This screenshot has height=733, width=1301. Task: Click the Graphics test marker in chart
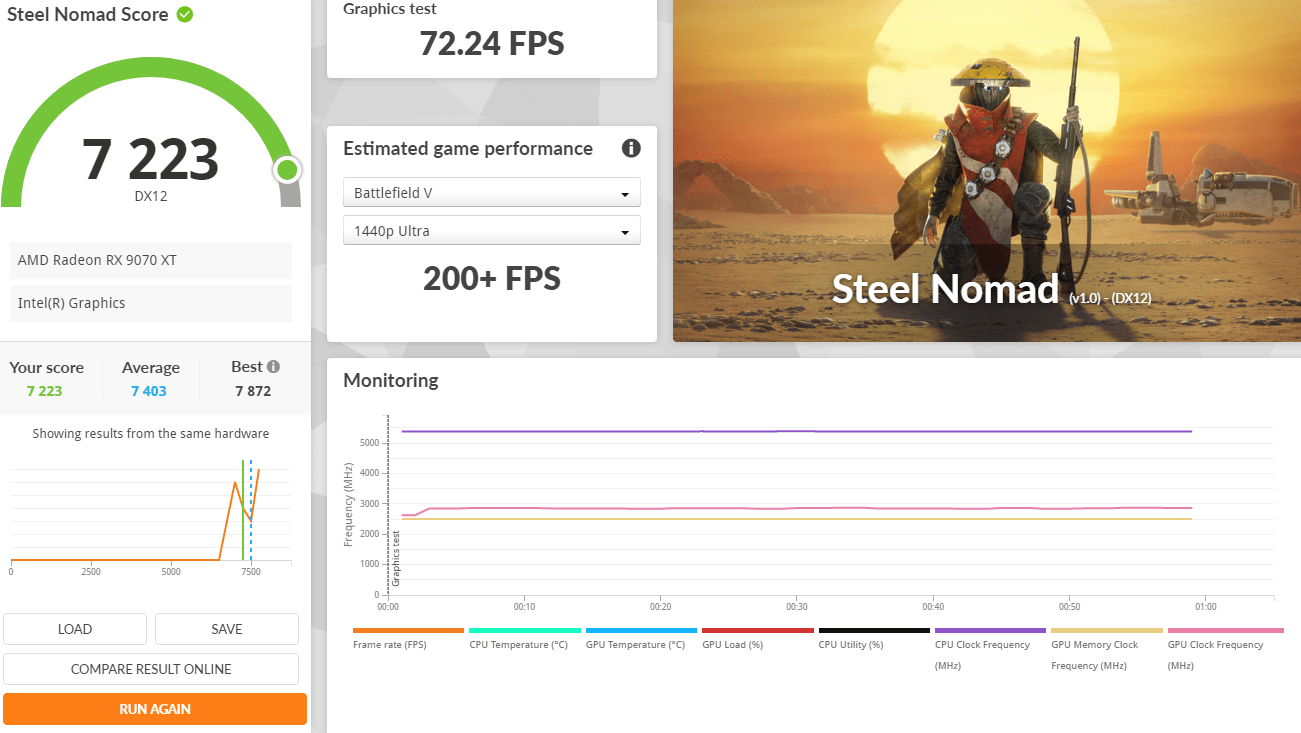coord(396,558)
